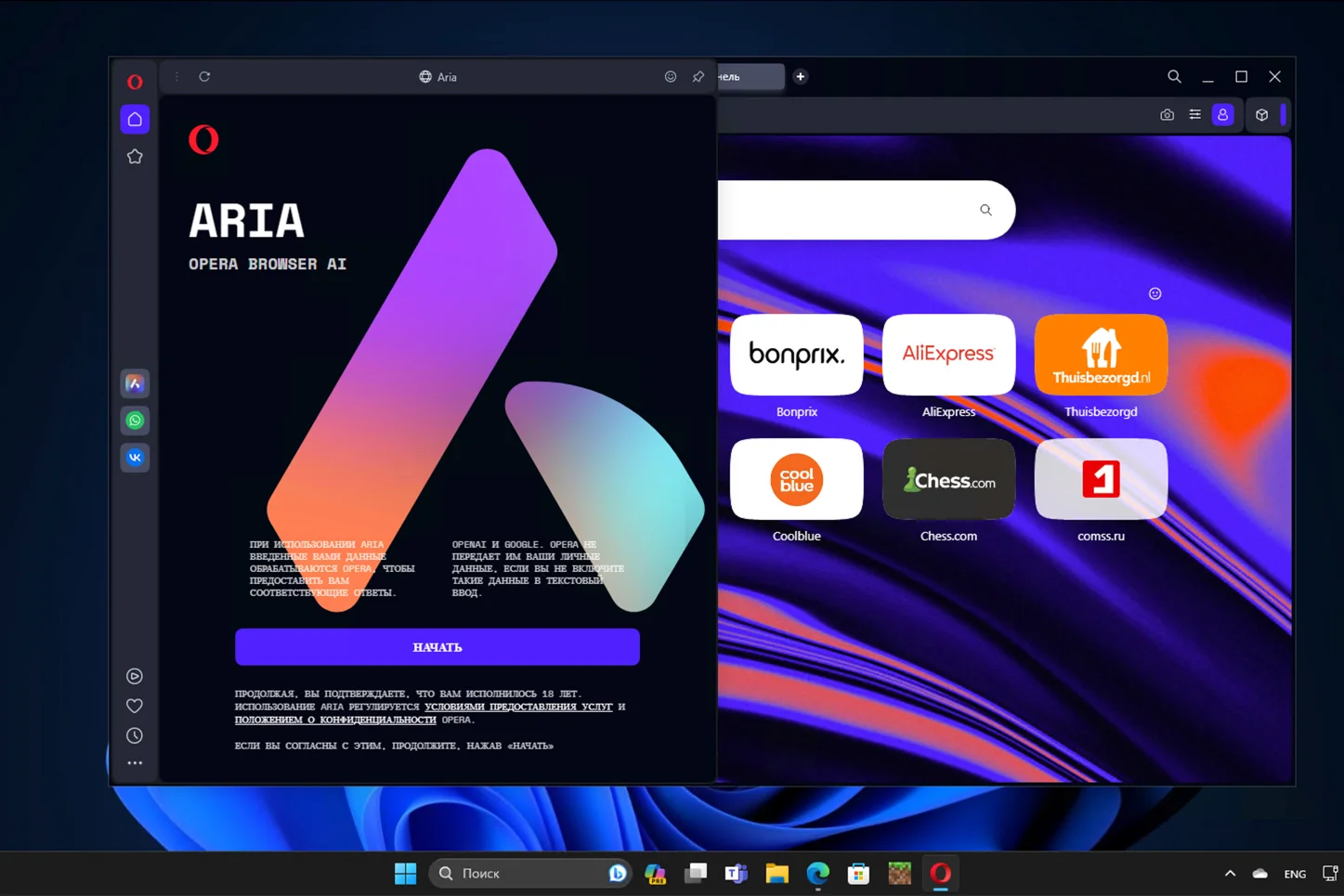
Task: Open VK messenger in the sidebar
Action: click(135, 458)
